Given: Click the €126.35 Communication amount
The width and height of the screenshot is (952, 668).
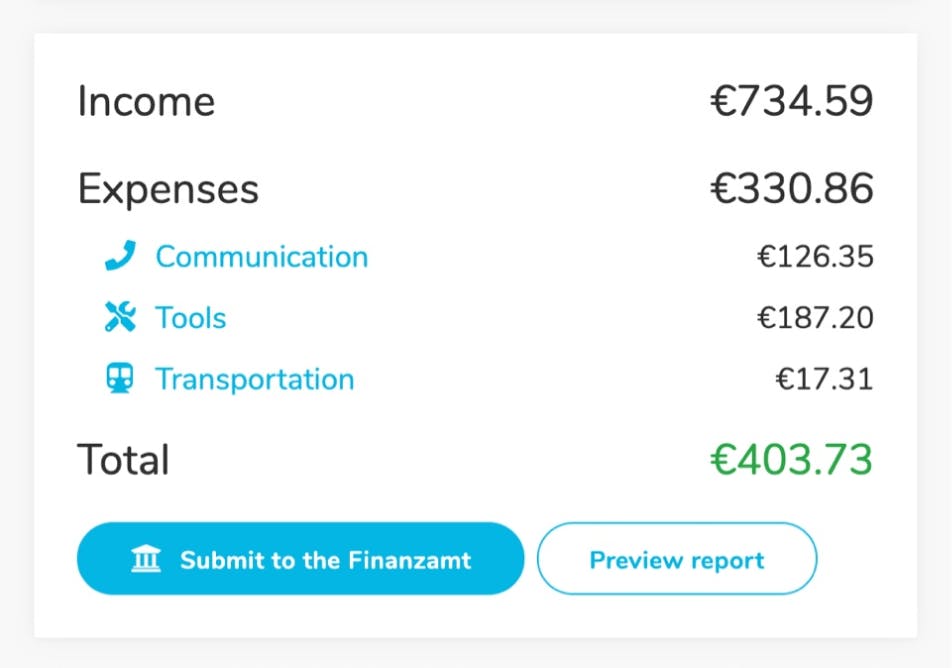Looking at the screenshot, I should 815,257.
